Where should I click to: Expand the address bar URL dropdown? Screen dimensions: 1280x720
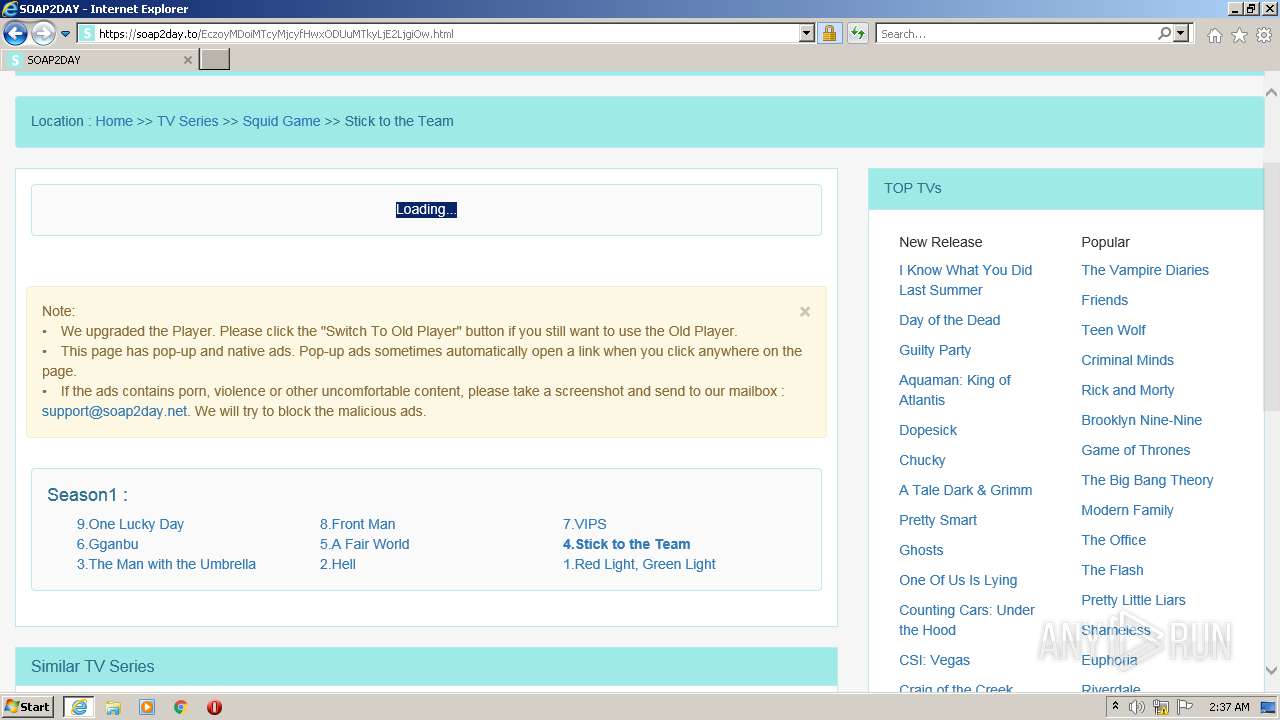[x=807, y=34]
